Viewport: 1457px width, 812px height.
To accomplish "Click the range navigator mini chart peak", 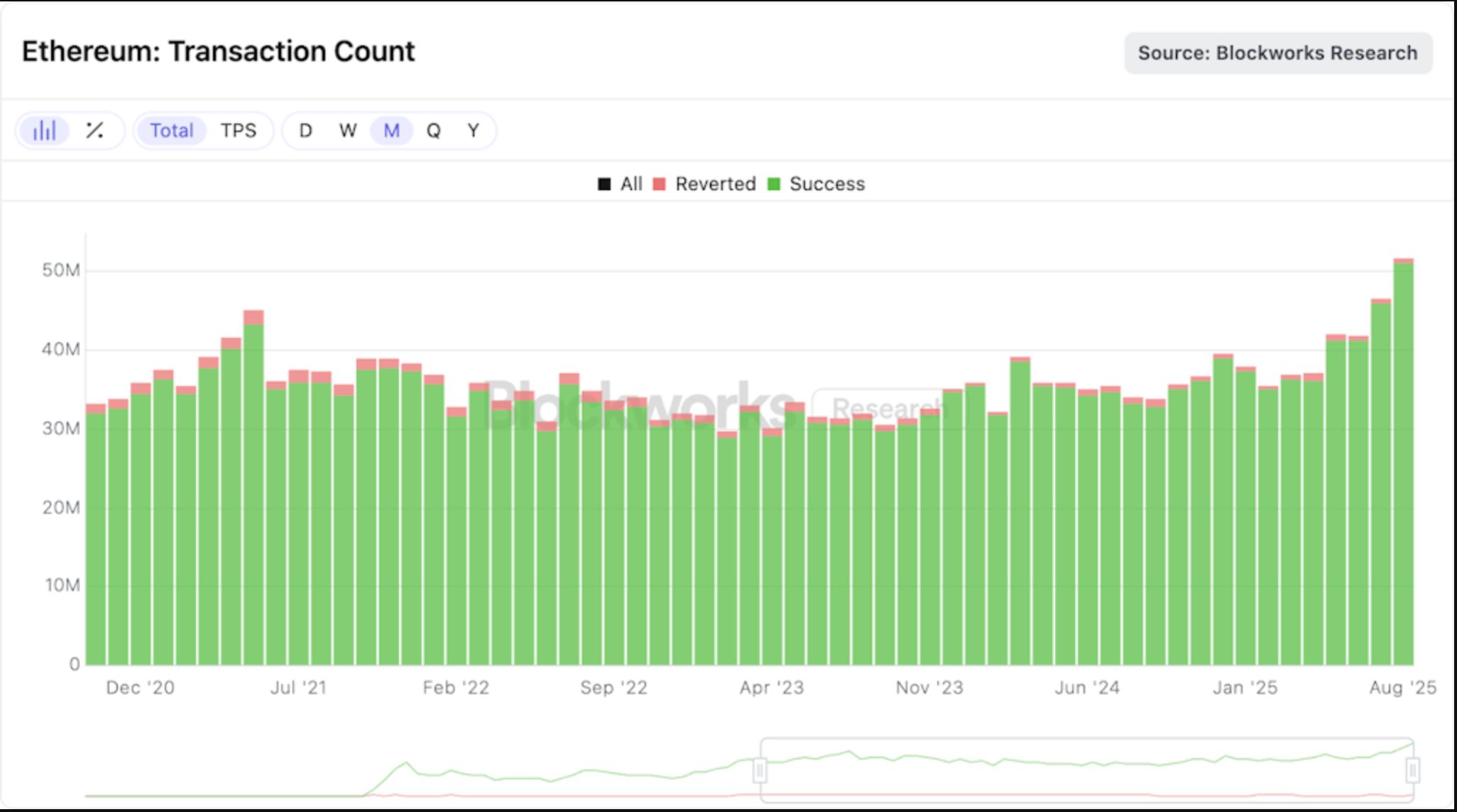I will click(405, 764).
